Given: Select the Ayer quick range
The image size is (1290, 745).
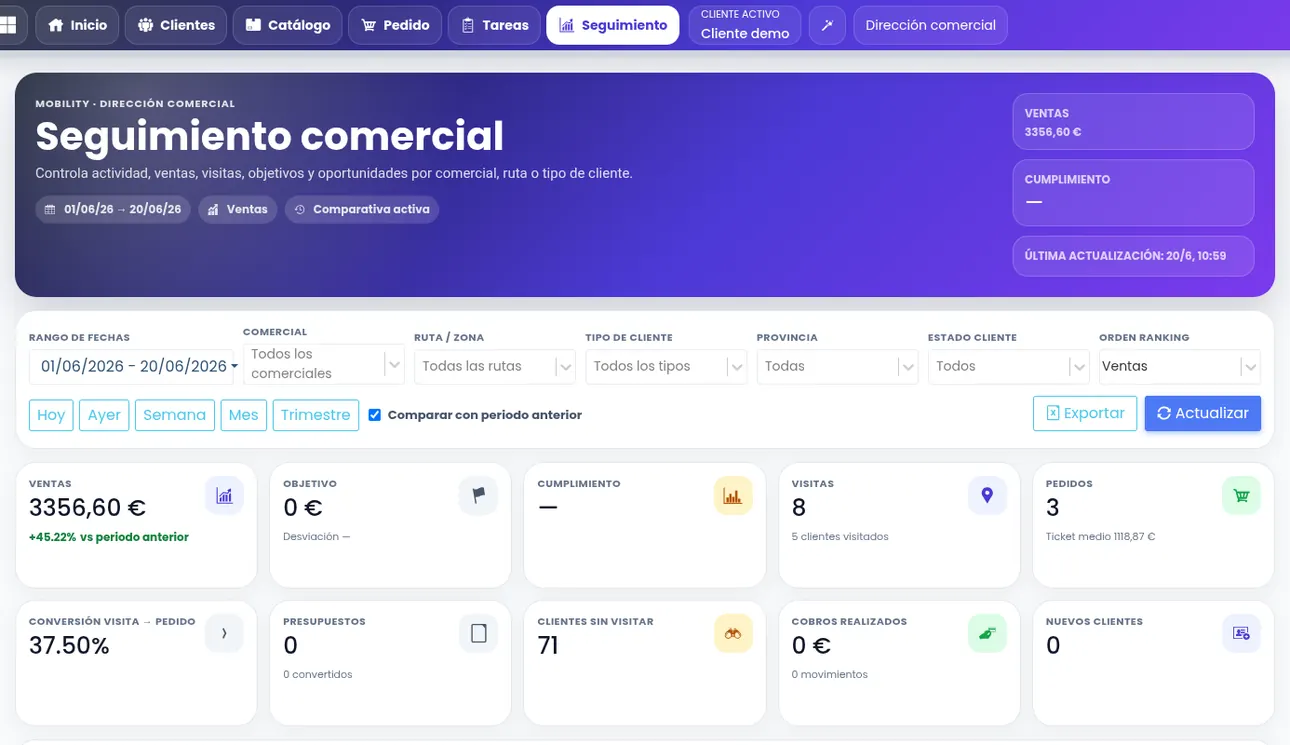Looking at the screenshot, I should [x=104, y=415].
